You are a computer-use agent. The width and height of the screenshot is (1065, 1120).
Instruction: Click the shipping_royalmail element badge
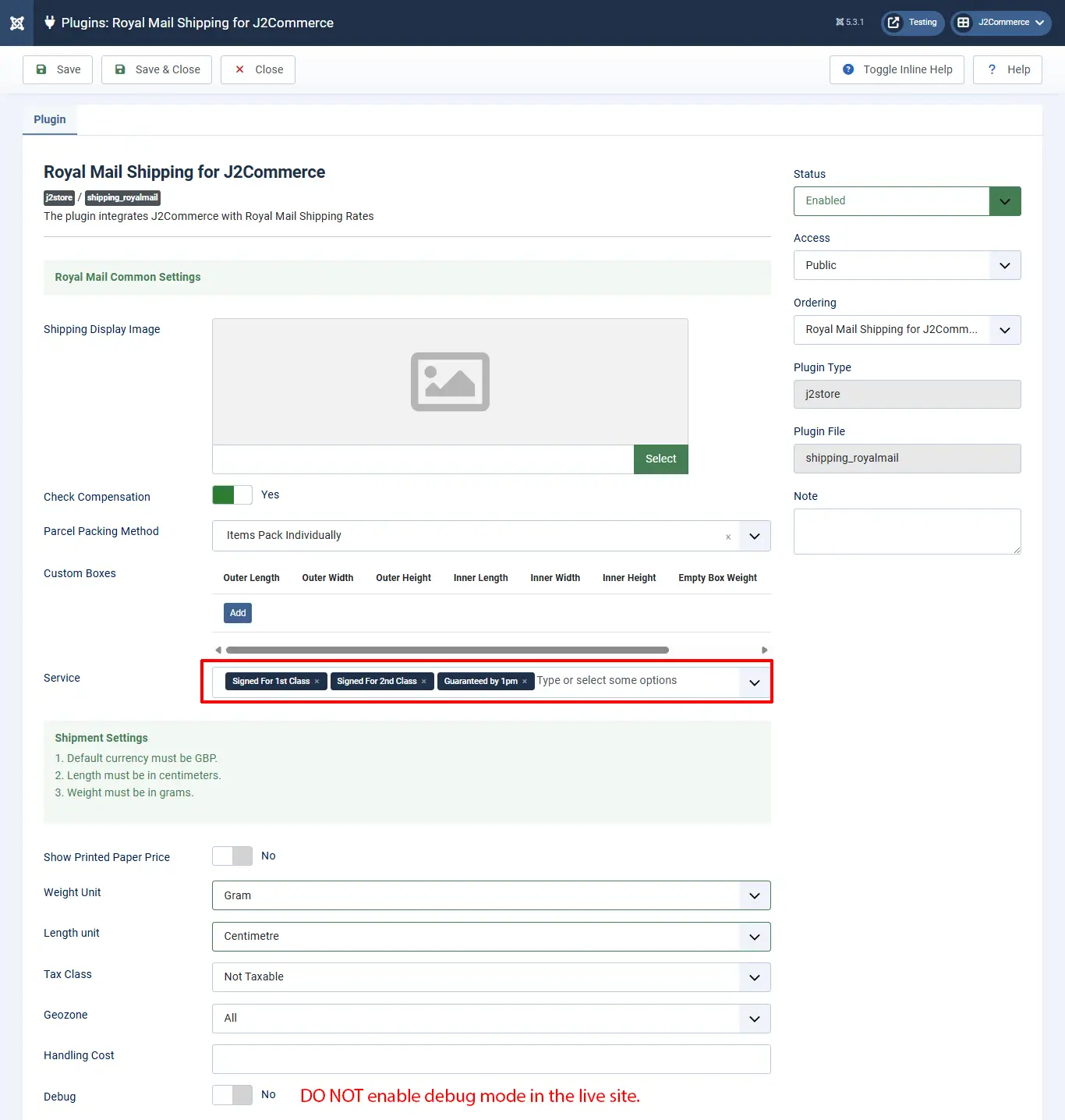tap(122, 198)
